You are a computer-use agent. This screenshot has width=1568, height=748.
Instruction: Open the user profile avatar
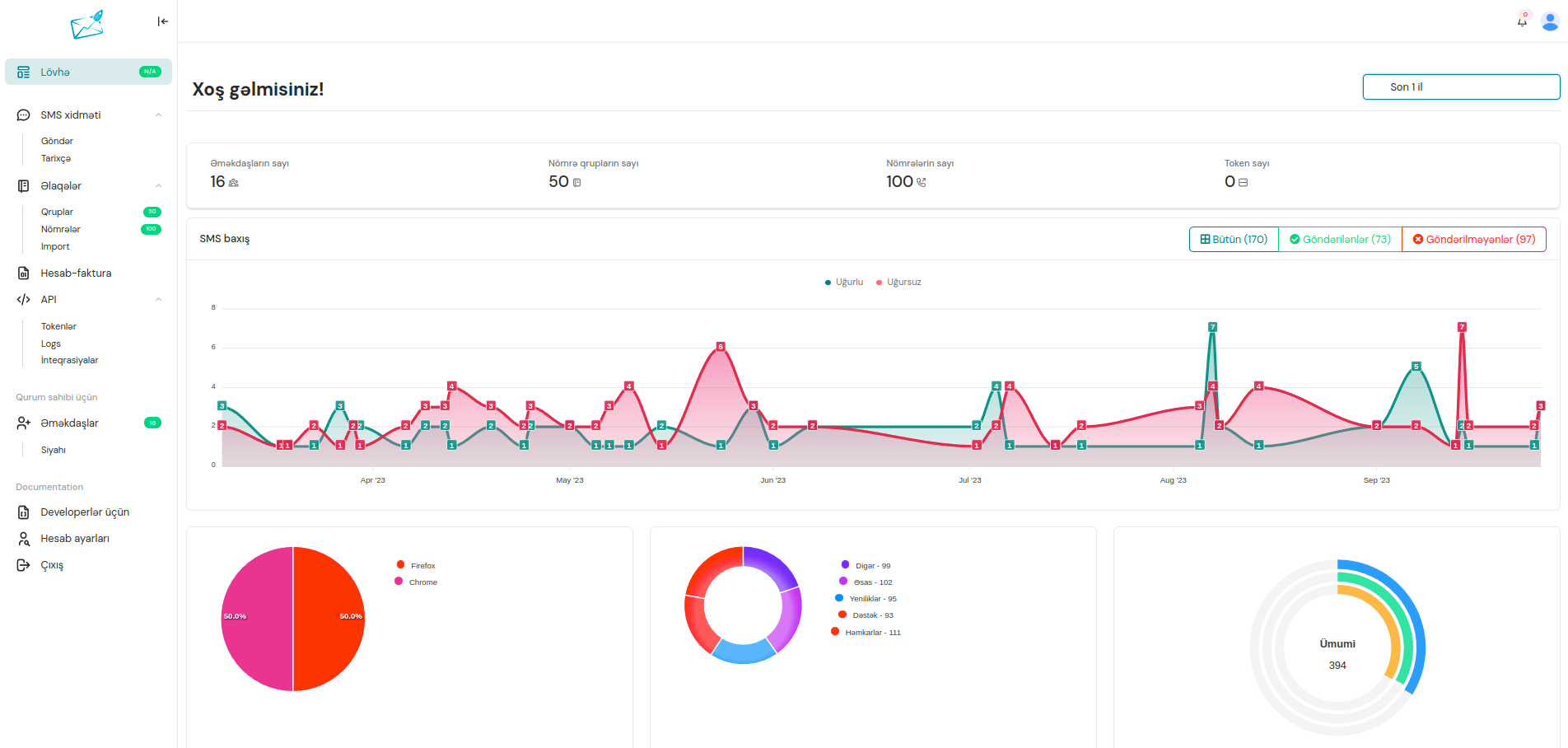click(x=1549, y=21)
